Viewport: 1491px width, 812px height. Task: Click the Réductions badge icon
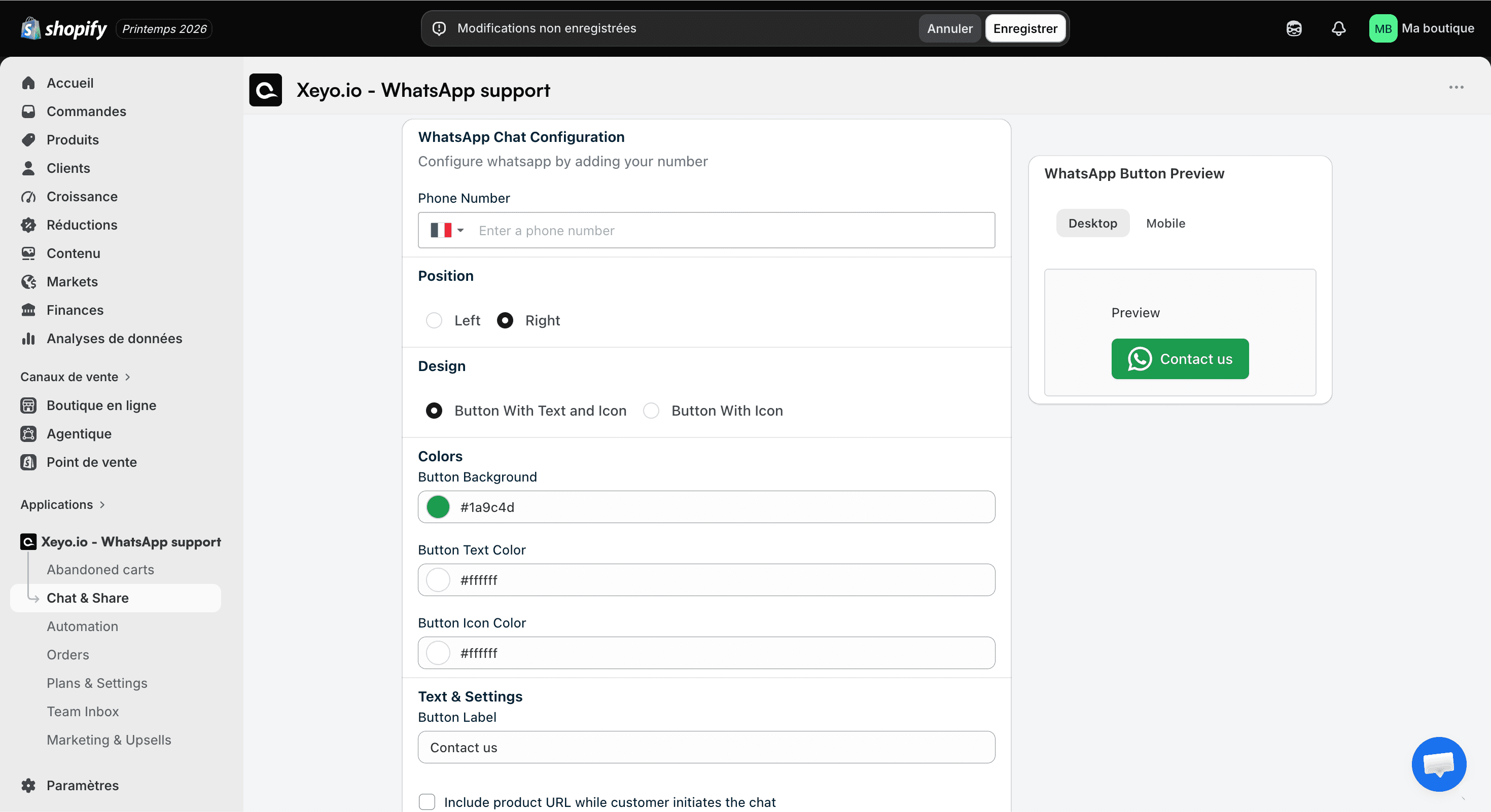coord(28,225)
